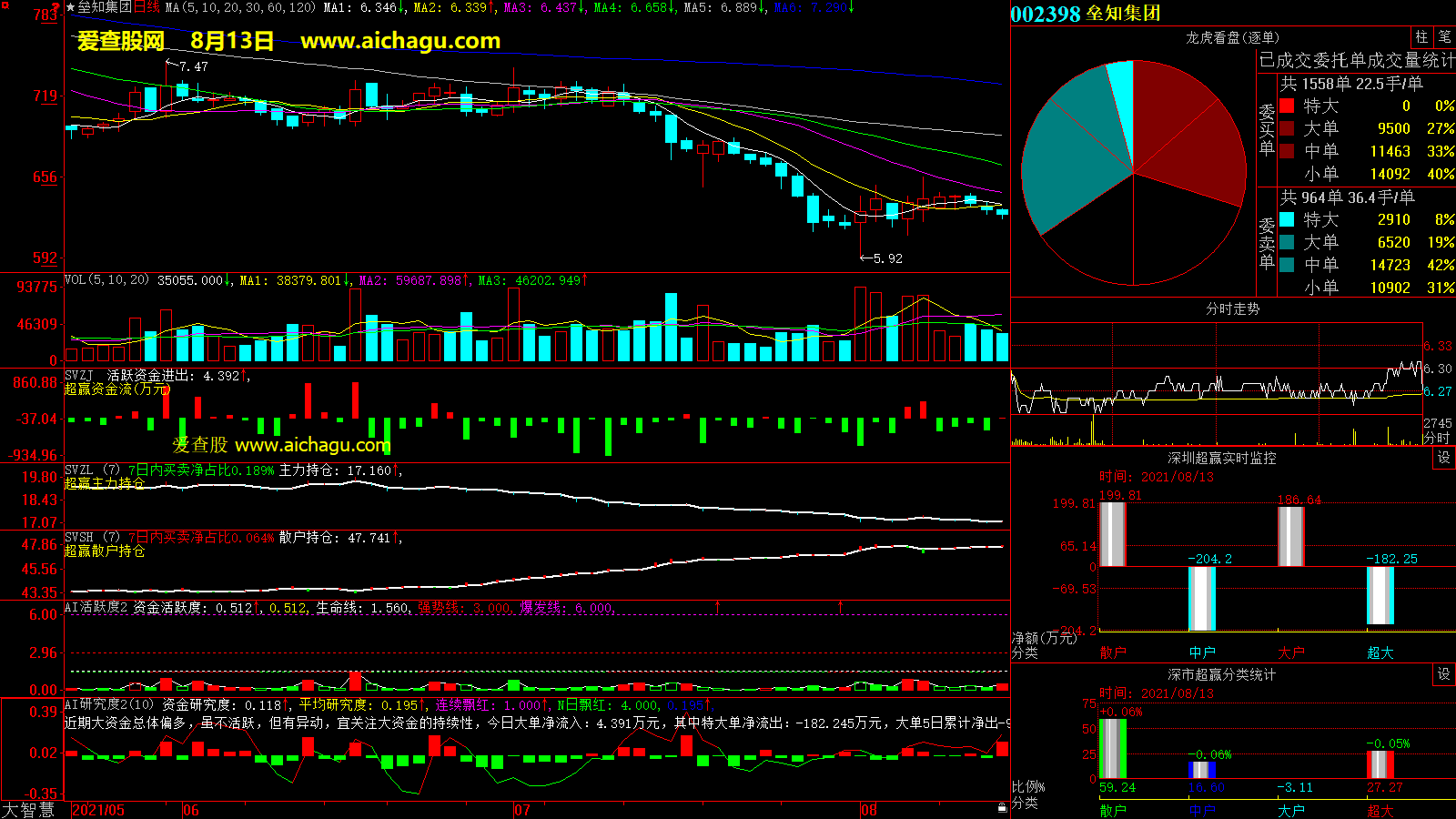
Task: Select the 分时走势 panel title
Action: pos(1232,309)
